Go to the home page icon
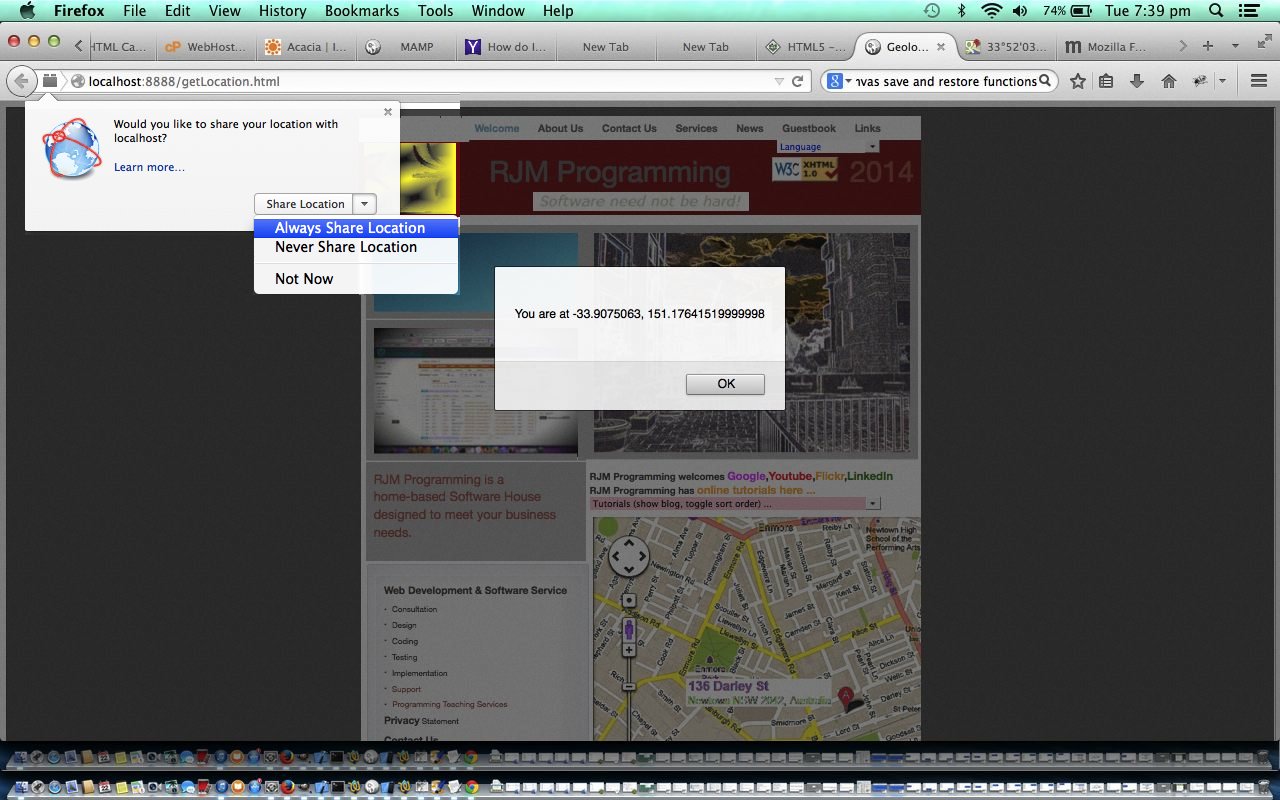The width and height of the screenshot is (1280, 800). [x=1168, y=81]
